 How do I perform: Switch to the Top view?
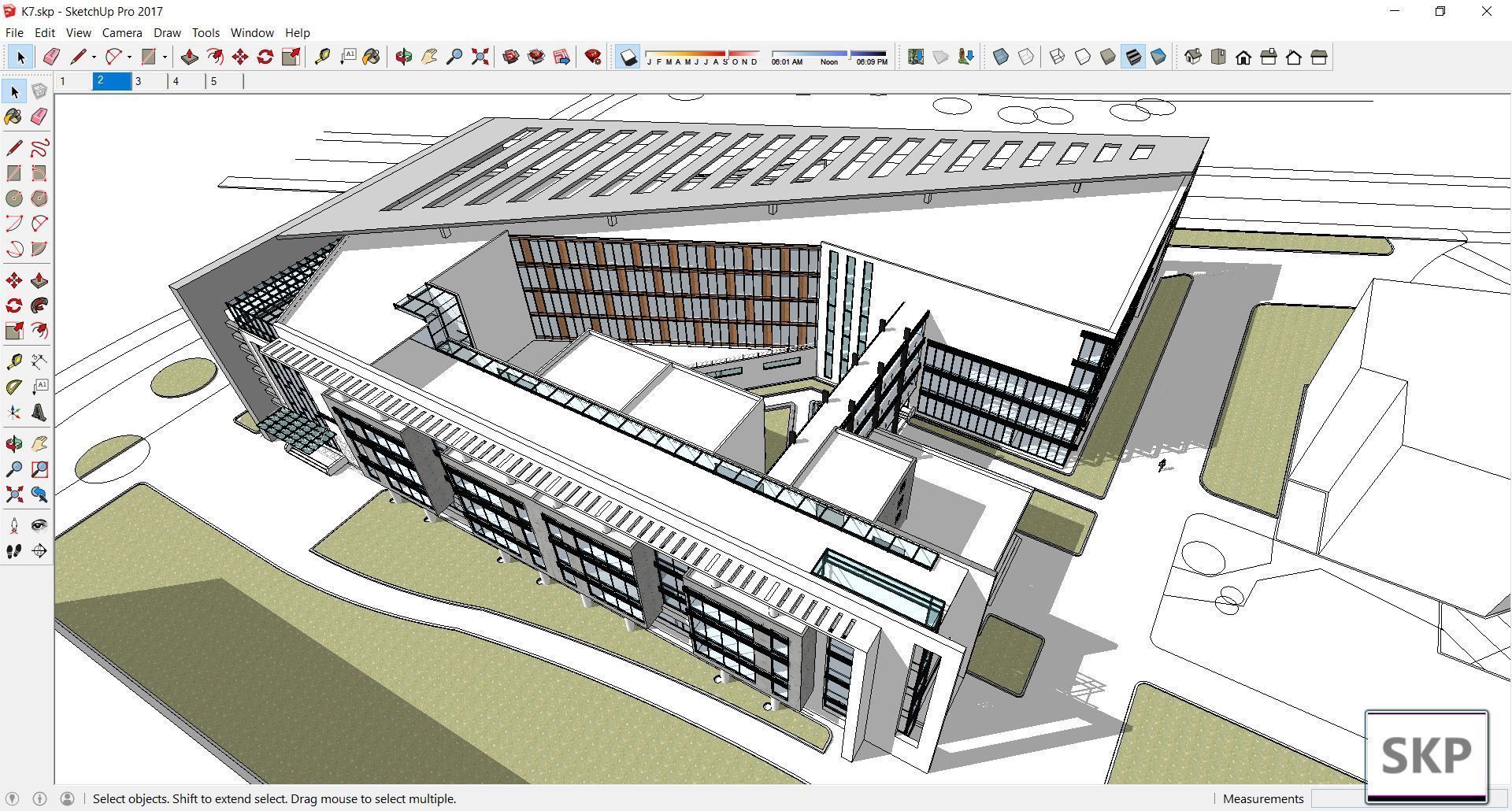coord(1218,57)
